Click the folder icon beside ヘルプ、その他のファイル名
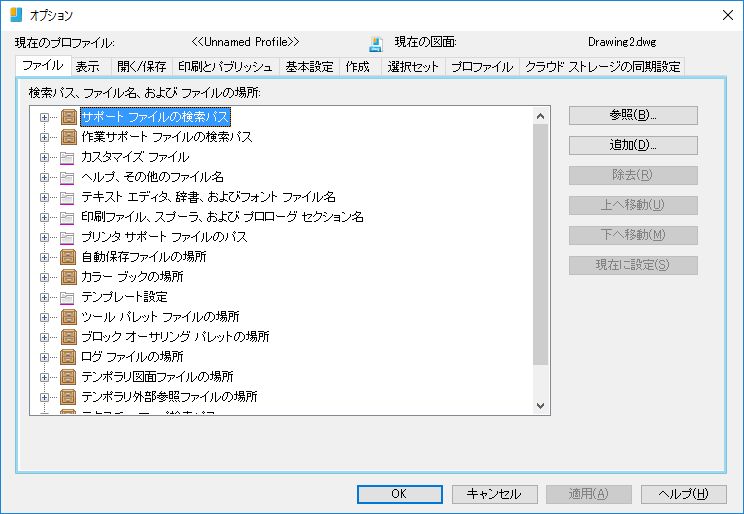The image size is (744, 514). (x=67, y=178)
